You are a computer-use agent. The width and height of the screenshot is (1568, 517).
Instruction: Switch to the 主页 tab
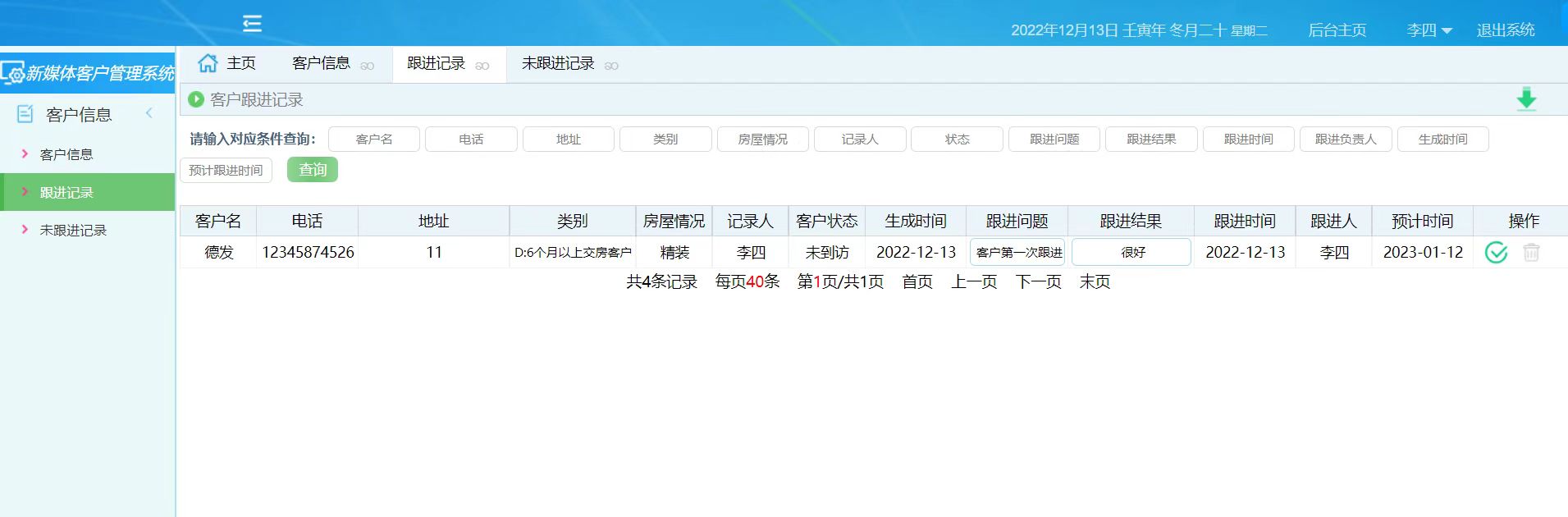click(240, 63)
